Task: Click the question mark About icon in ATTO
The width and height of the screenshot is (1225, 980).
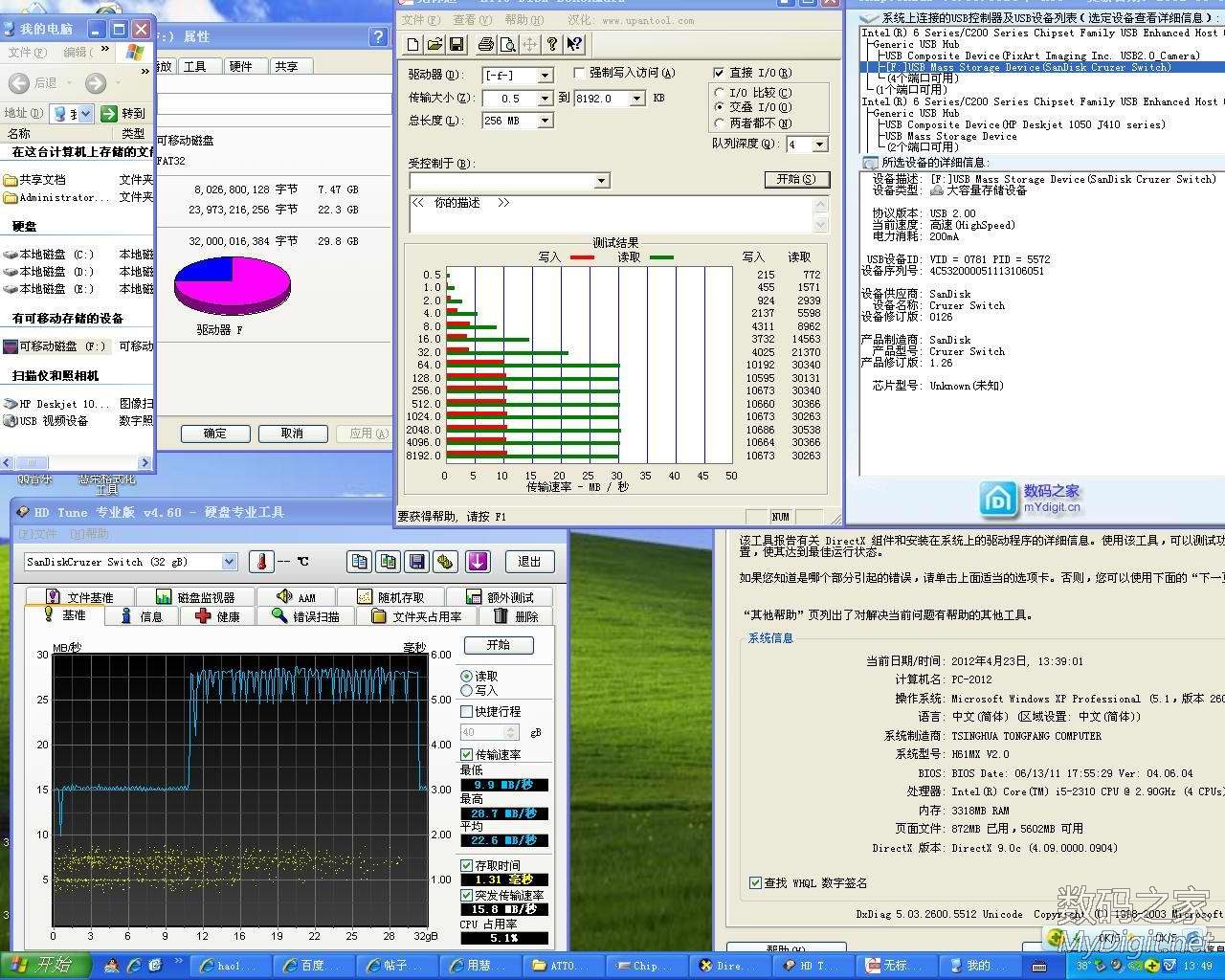Action: [x=552, y=44]
